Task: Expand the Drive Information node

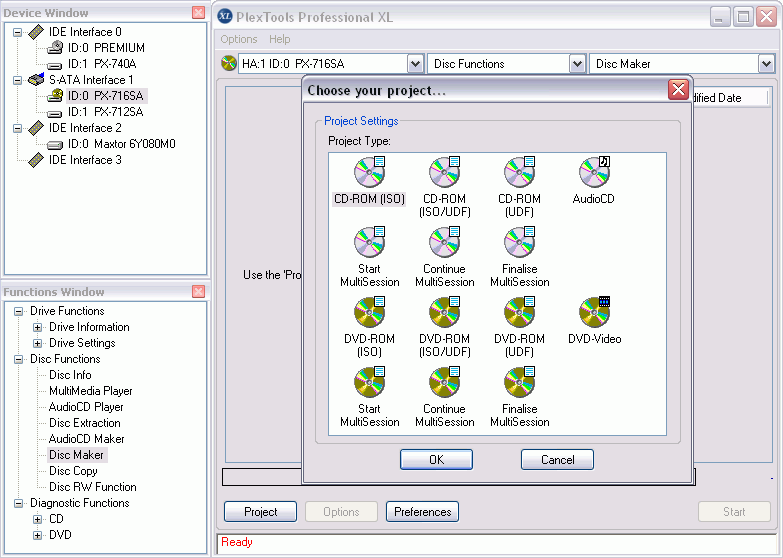Action: coord(37,327)
